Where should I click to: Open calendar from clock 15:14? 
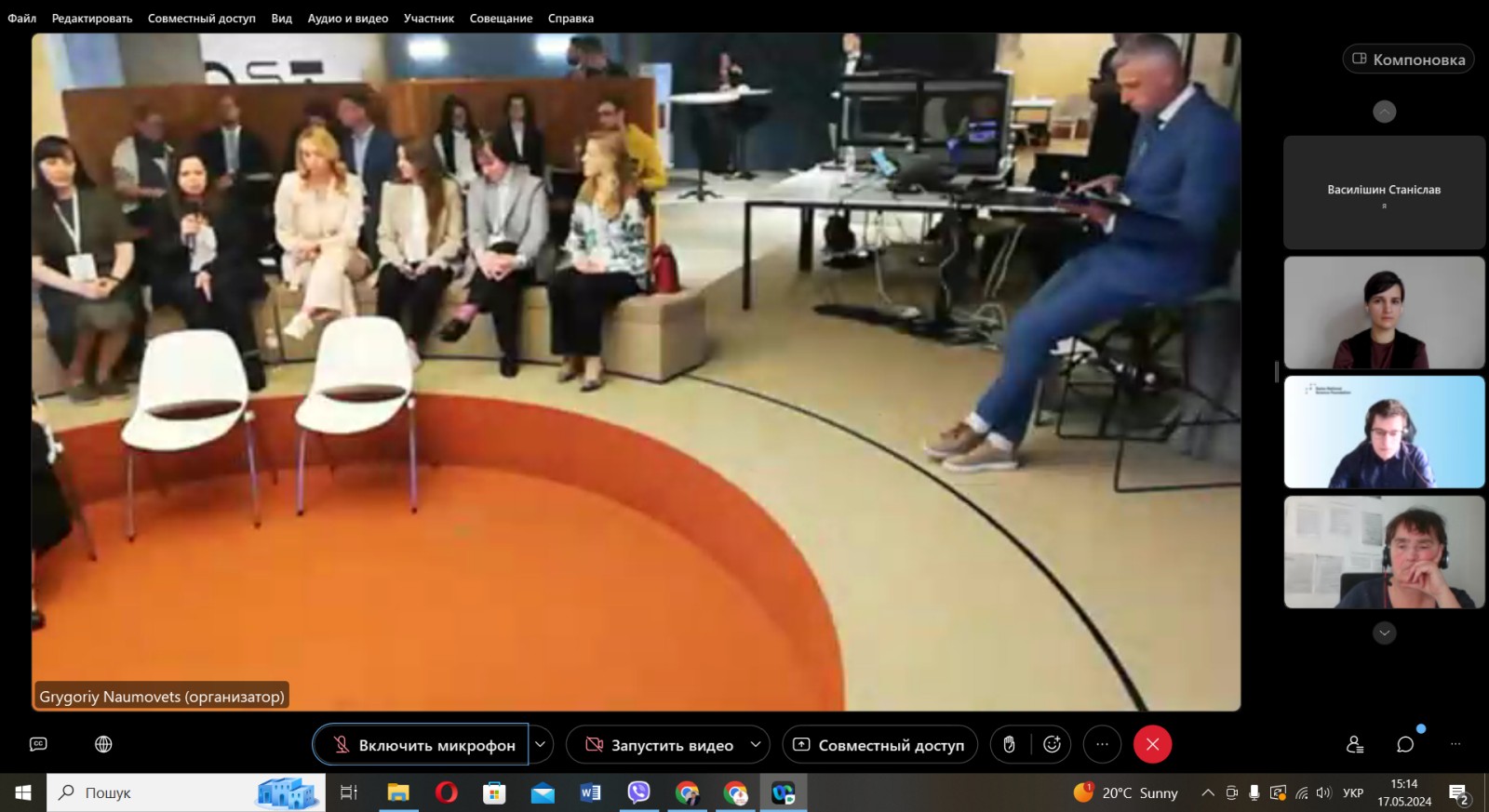click(x=1404, y=792)
